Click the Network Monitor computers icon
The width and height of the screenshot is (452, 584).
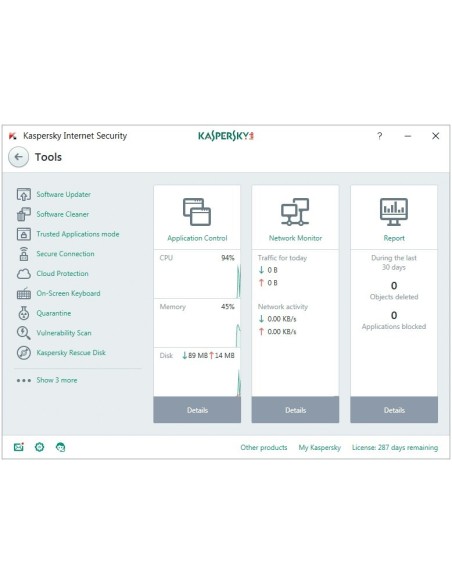pyautogui.click(x=295, y=212)
